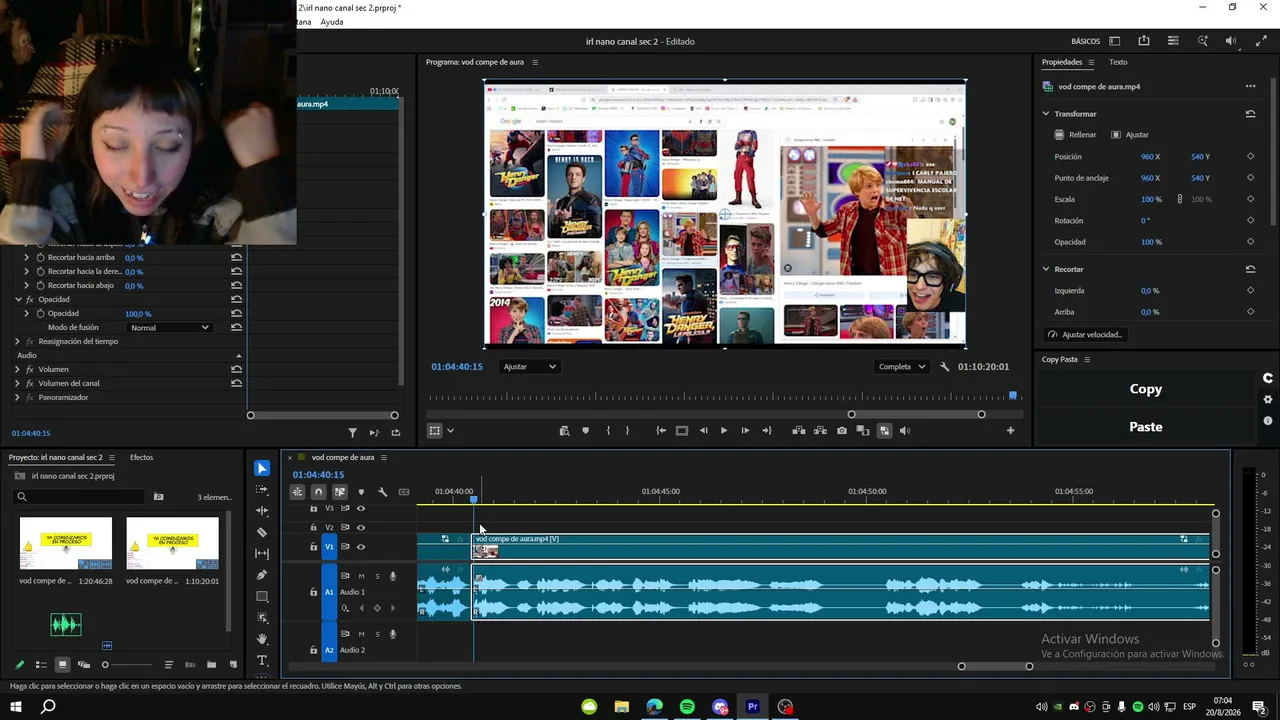Collapse the Recortar section in Propiedades
Image resolution: width=1280 pixels, height=720 pixels.
[x=1046, y=269]
